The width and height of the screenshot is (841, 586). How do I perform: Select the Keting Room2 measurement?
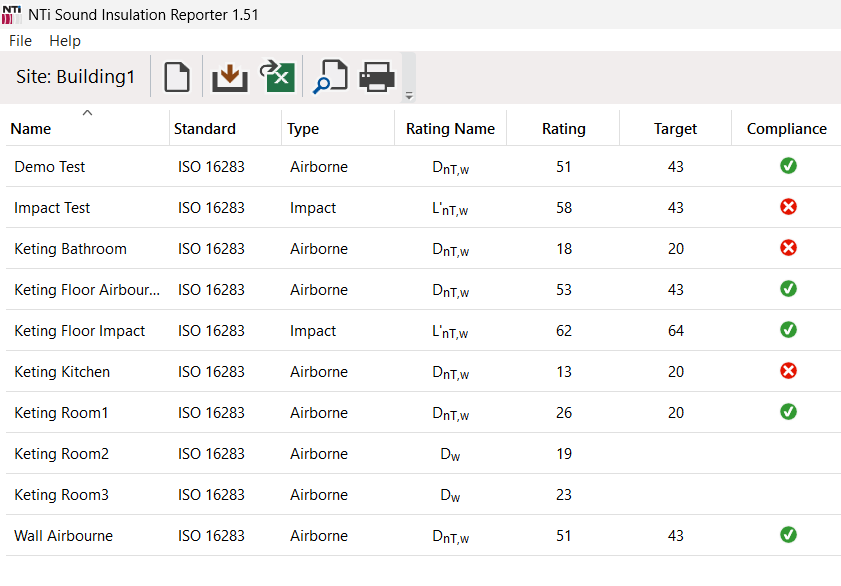click(62, 454)
